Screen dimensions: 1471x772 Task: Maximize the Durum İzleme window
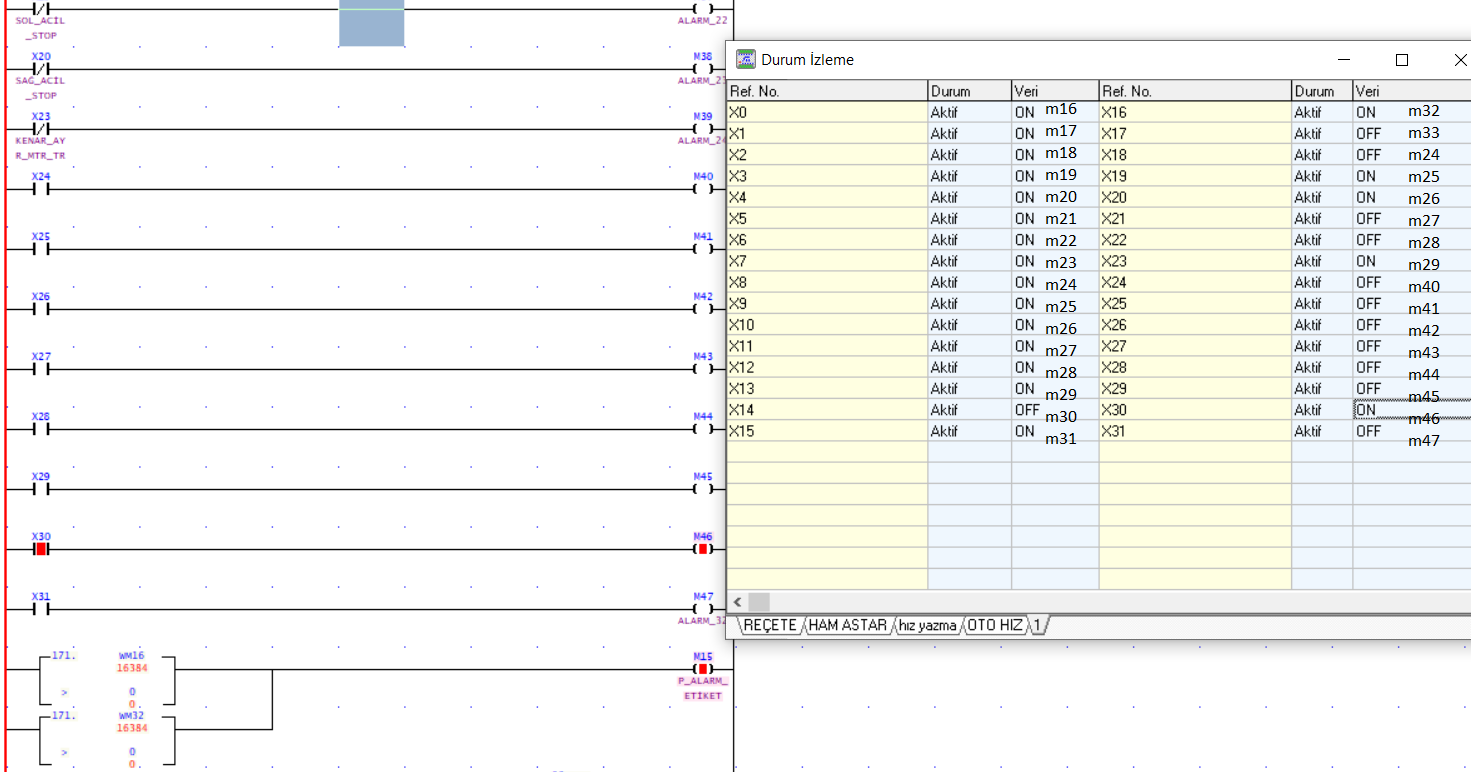pos(1402,60)
